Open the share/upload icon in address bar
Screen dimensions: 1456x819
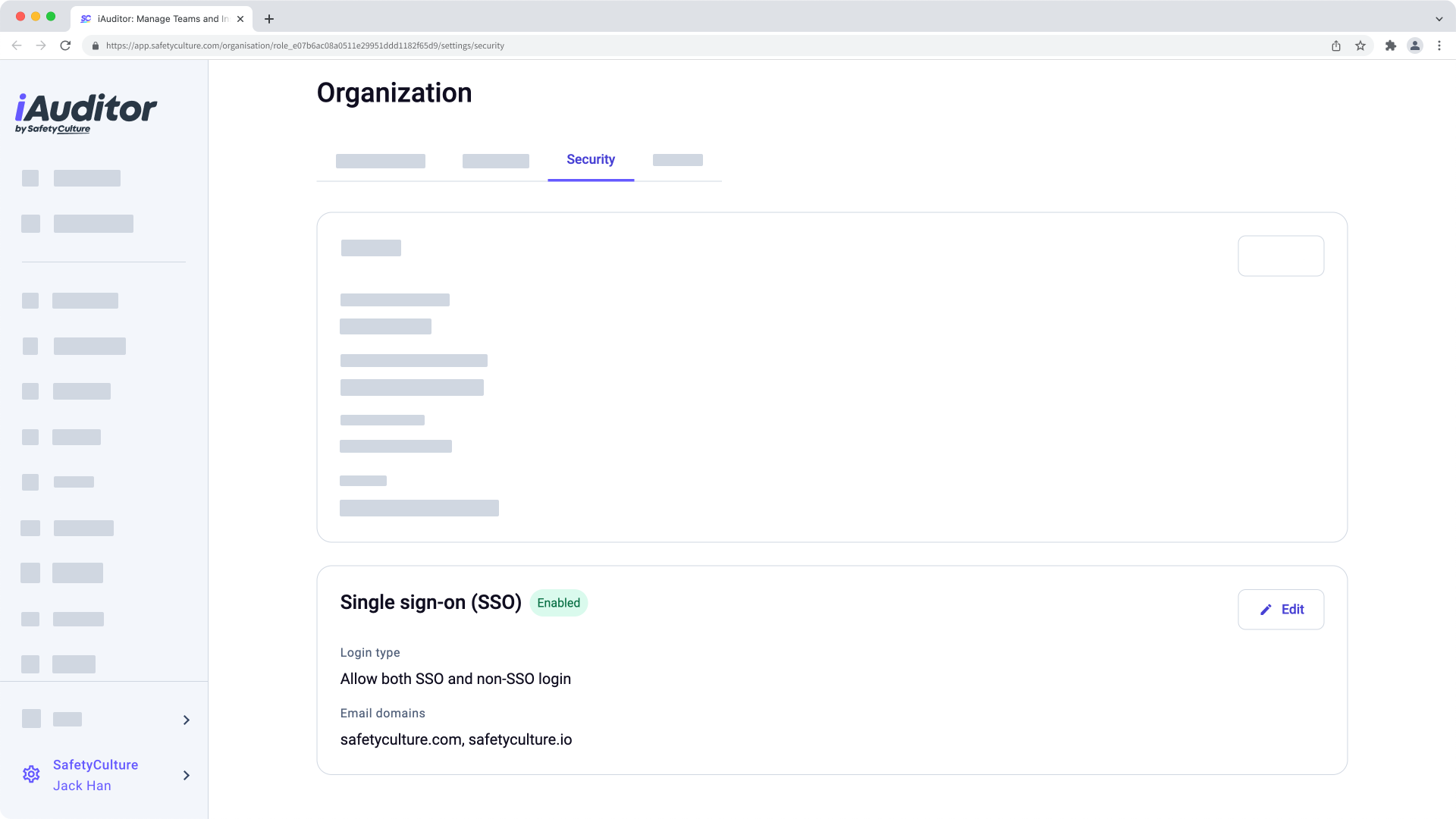1336,45
